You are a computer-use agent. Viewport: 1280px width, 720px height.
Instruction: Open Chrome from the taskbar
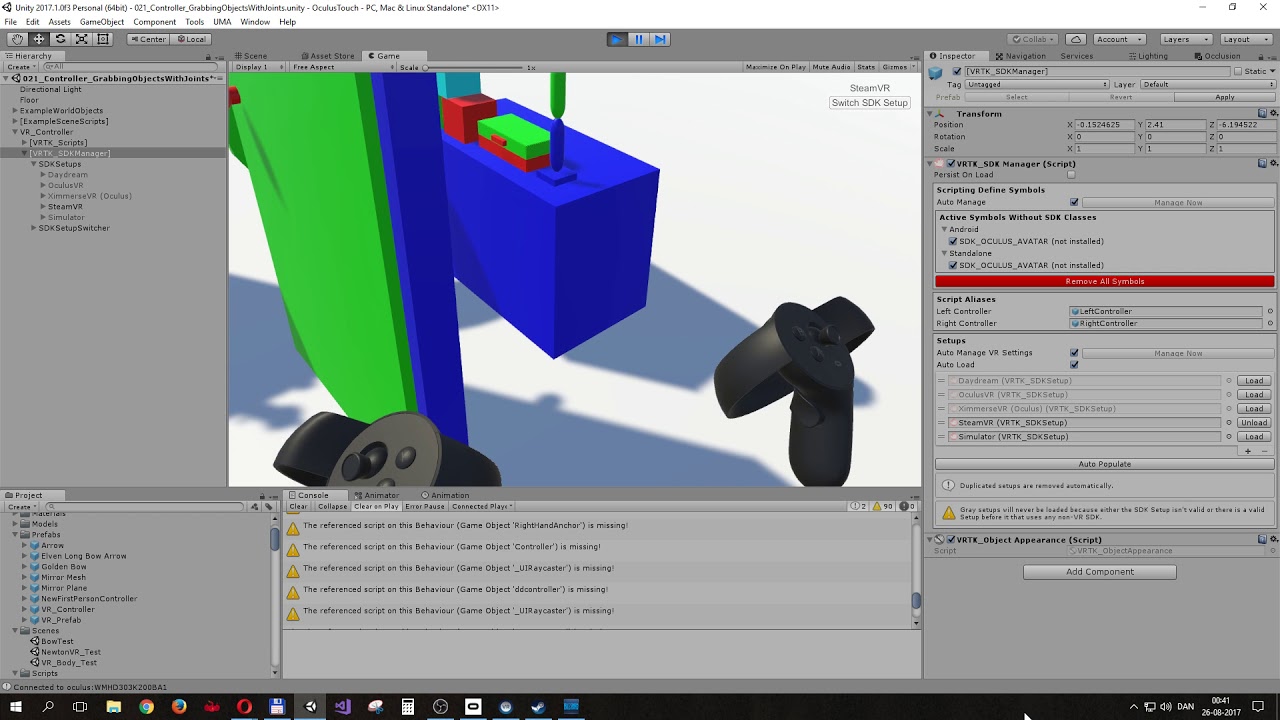(x=146, y=707)
